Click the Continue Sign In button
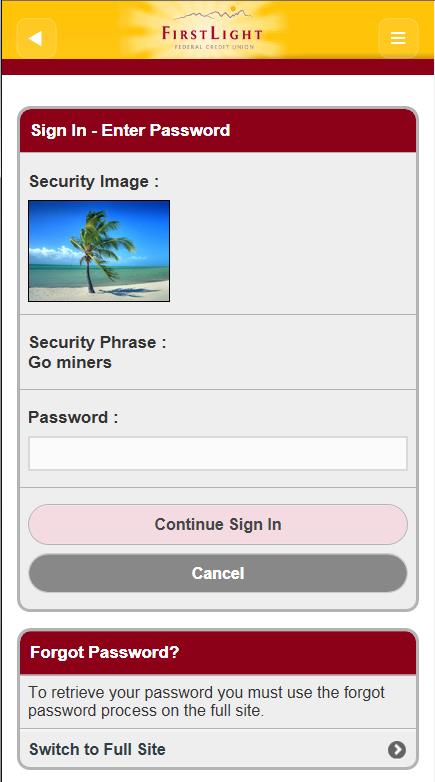The image size is (435, 782). (x=218, y=524)
